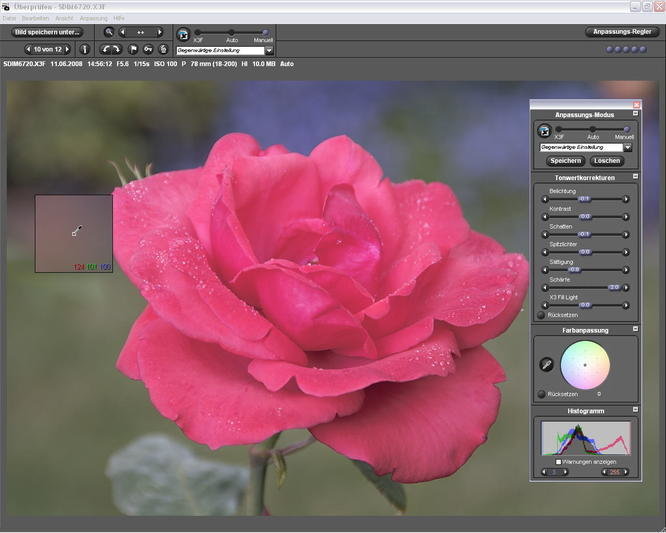The width and height of the screenshot is (666, 533).
Task: Open the Bearbeiten menu
Action: (38, 18)
